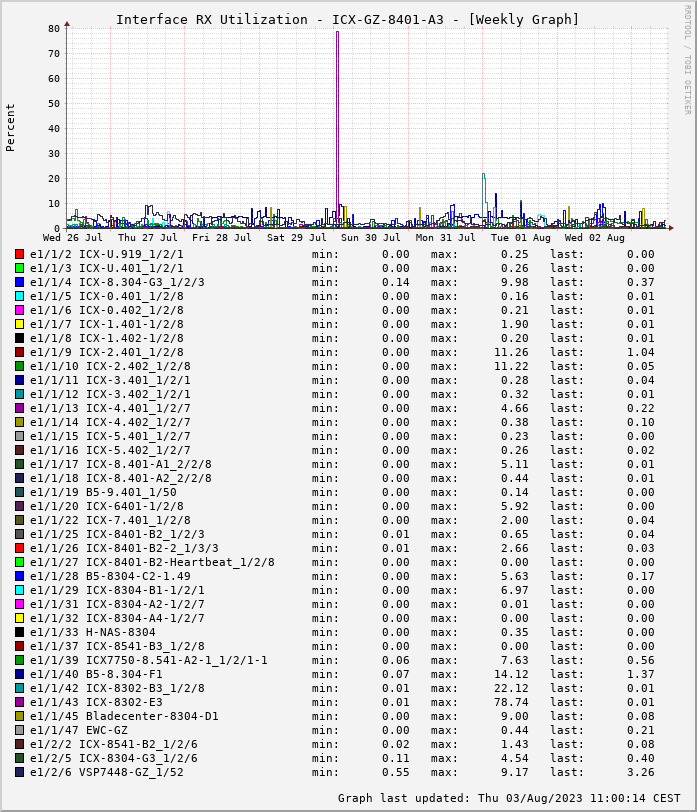The width and height of the screenshot is (697, 812).
Task: Click the yellow swatch beside e1/1/7 ICX-1.401-1/2/8
Action: pyautogui.click(x=19, y=324)
